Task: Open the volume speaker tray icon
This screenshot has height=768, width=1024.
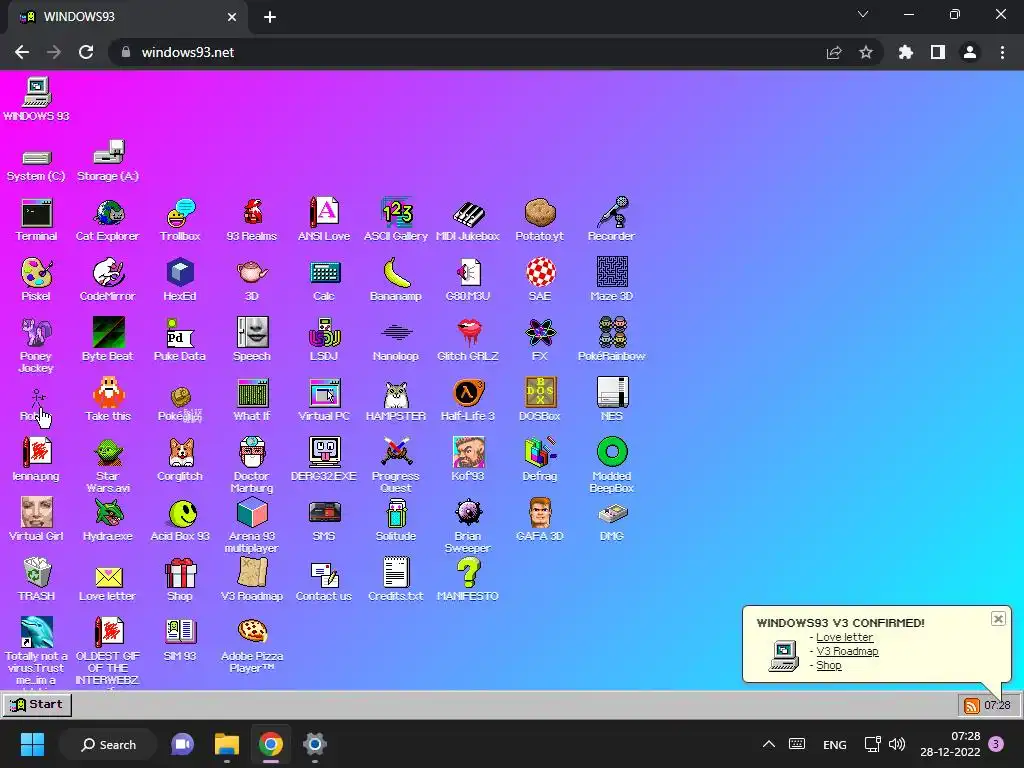Action: [x=897, y=744]
